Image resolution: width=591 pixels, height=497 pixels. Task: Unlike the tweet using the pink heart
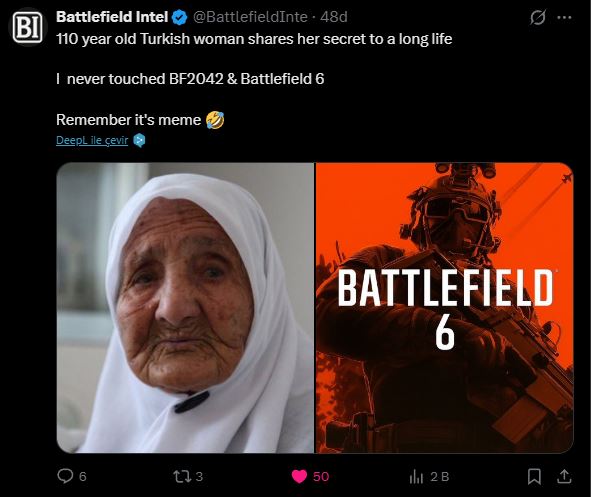click(299, 477)
